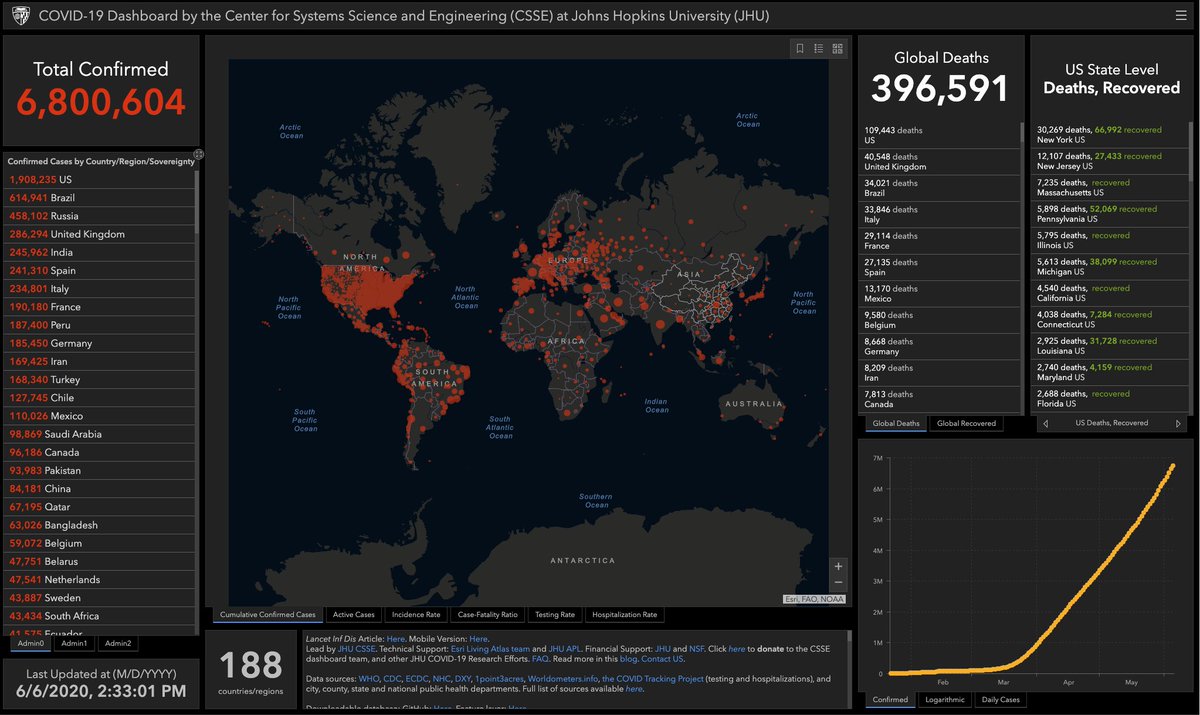The height and width of the screenshot is (715, 1200).
Task: Click the JHU shield logo
Action: tap(20, 17)
